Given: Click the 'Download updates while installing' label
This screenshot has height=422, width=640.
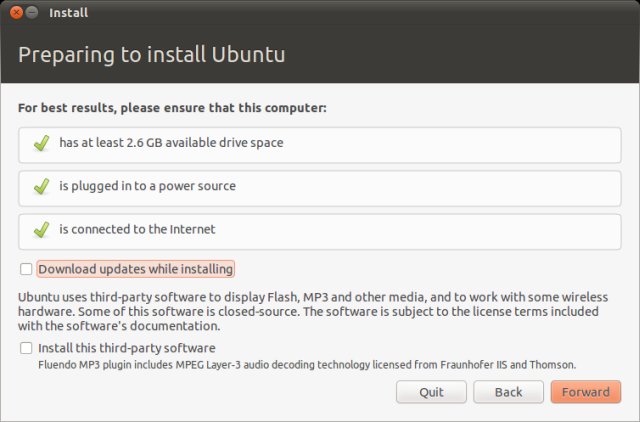Looking at the screenshot, I should tap(136, 269).
